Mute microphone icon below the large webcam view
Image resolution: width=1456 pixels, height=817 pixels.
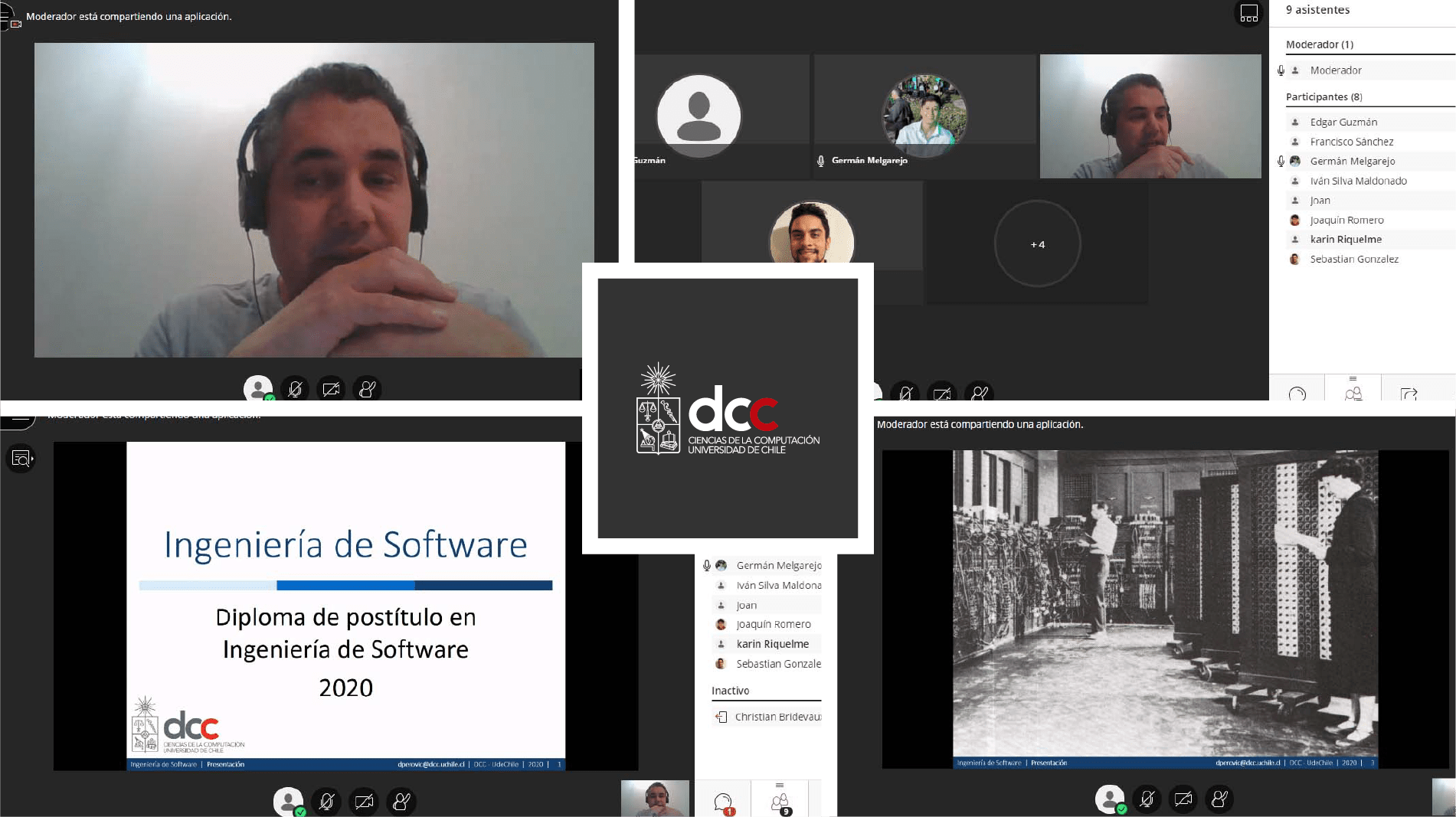click(295, 389)
